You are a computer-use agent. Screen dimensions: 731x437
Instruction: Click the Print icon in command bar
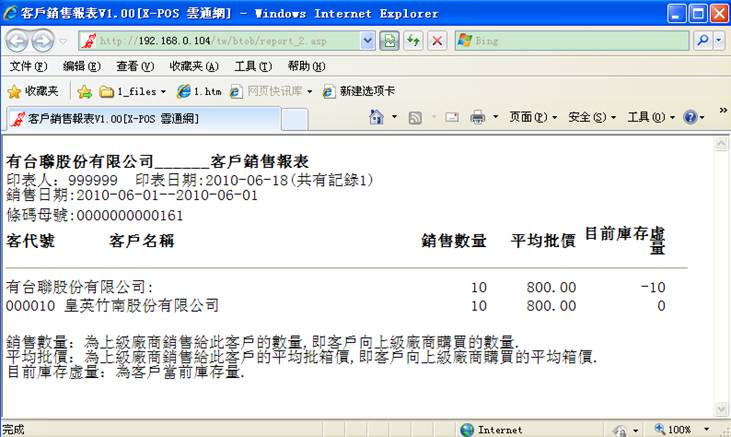(478, 117)
